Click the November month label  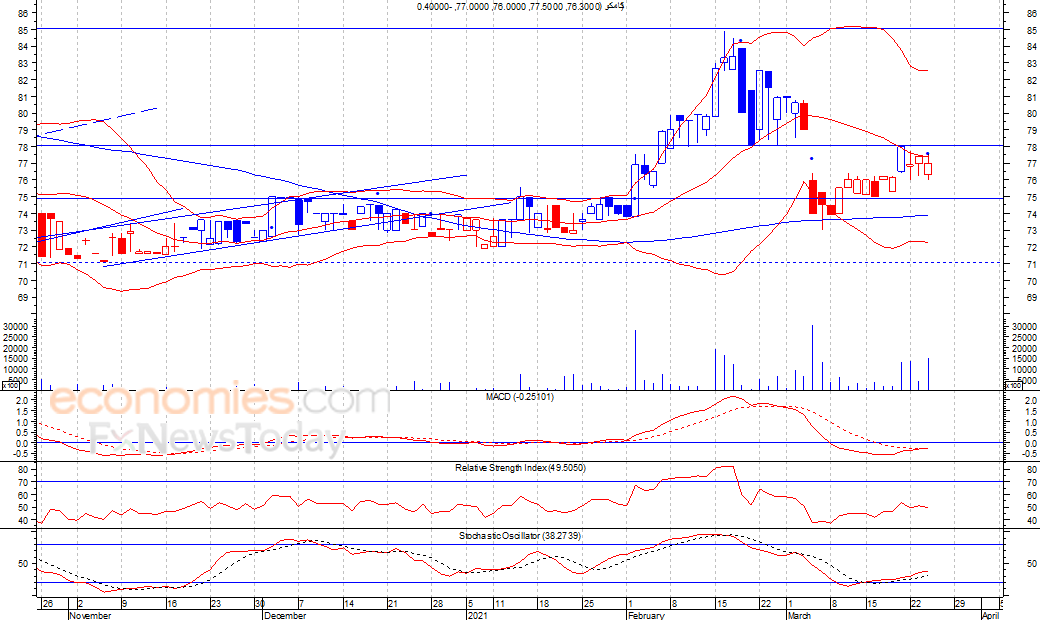[90, 615]
